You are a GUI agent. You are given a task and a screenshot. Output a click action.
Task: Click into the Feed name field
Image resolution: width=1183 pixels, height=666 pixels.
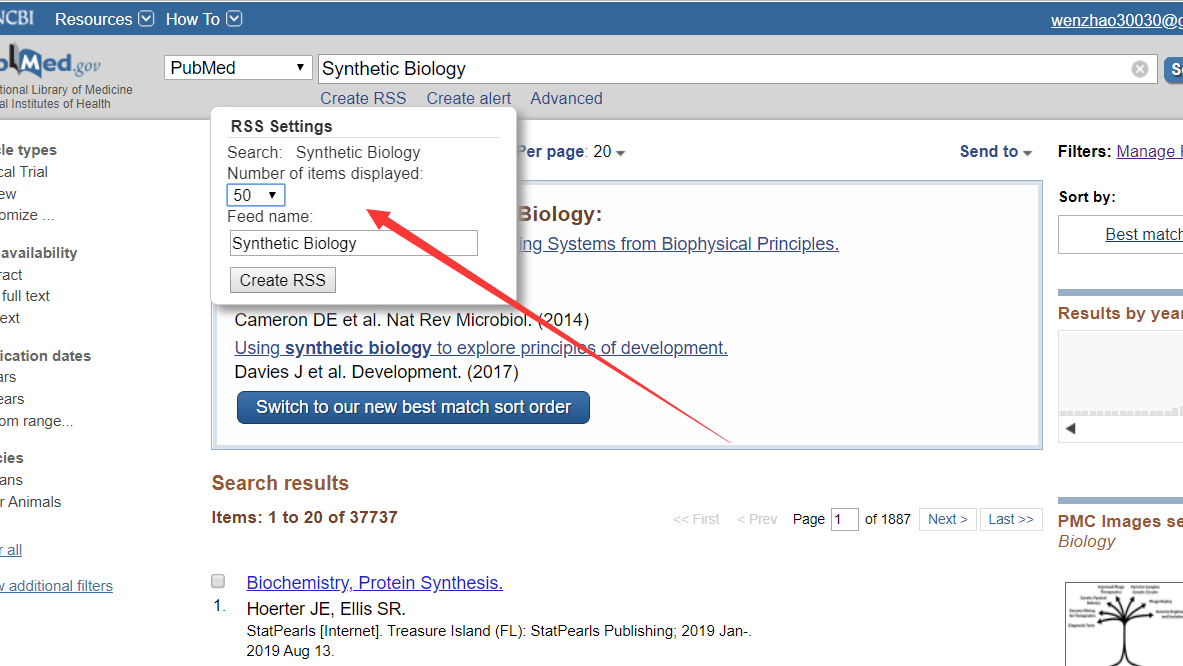tap(353, 243)
